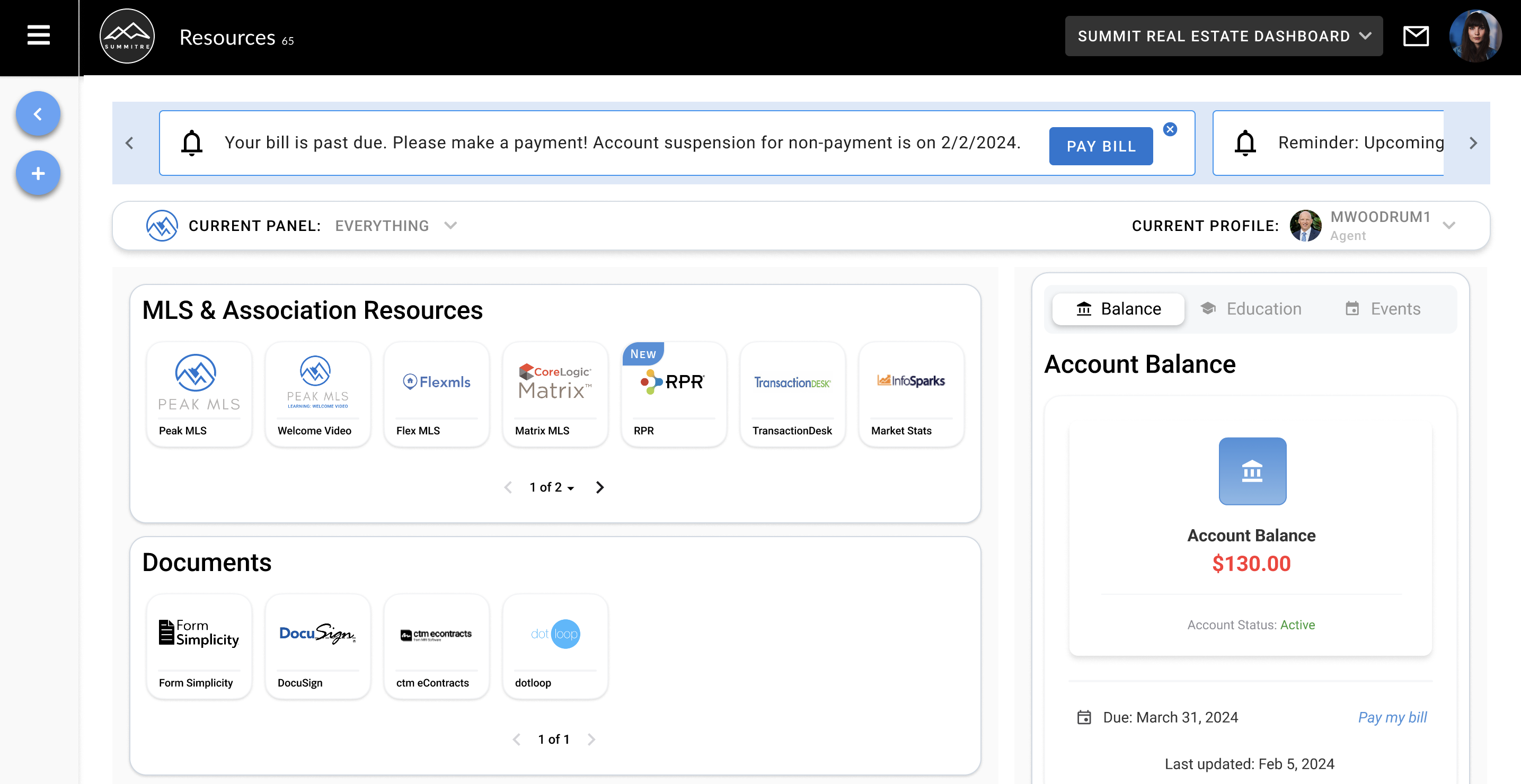Open the Welcome Video resource card

317,394
